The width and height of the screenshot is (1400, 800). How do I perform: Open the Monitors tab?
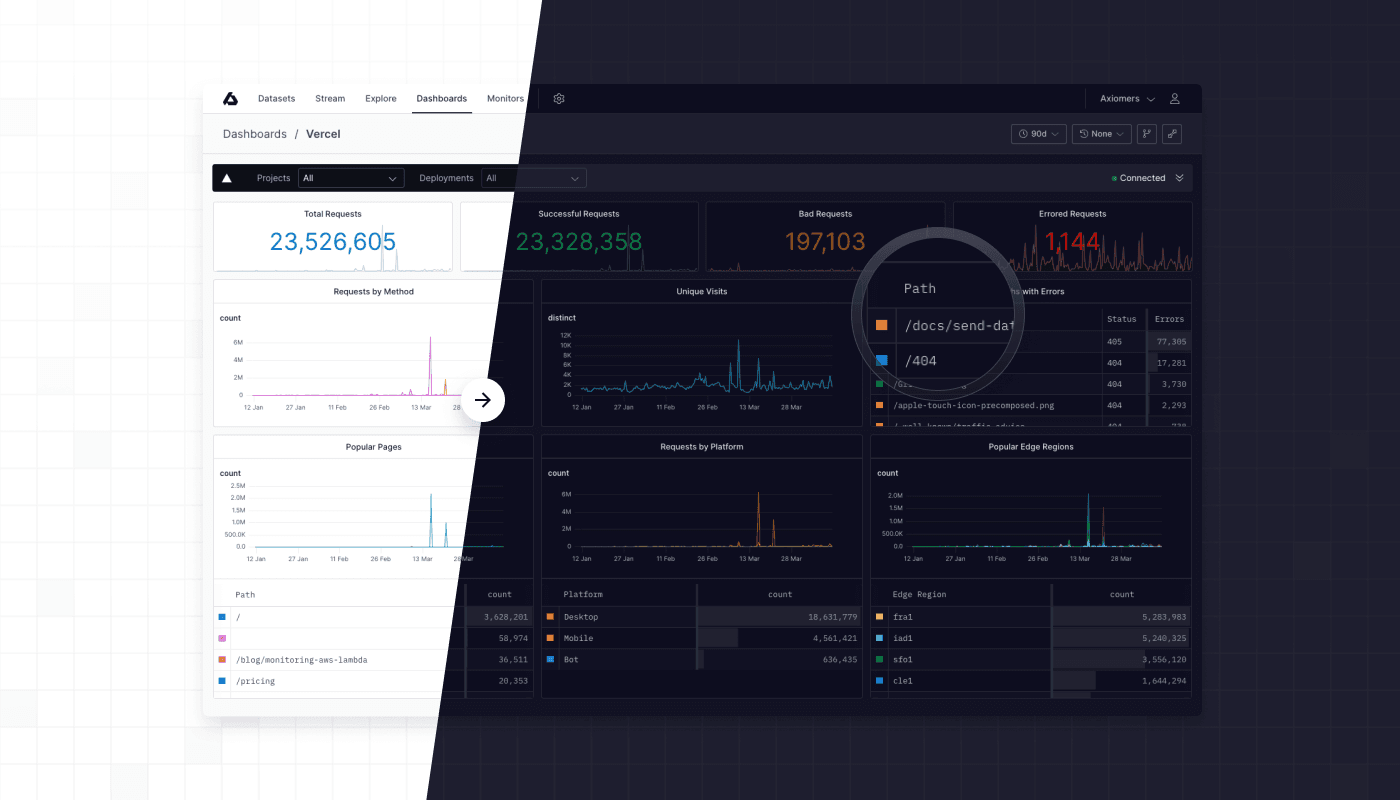505,99
